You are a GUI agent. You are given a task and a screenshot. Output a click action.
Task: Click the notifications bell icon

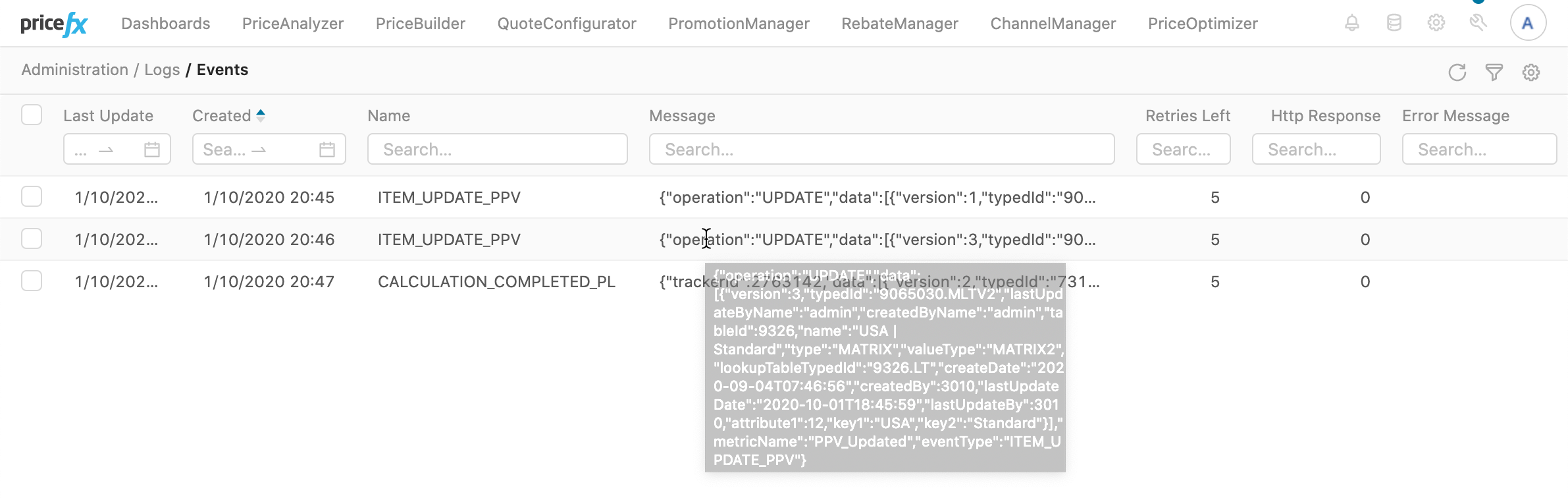pyautogui.click(x=1351, y=23)
